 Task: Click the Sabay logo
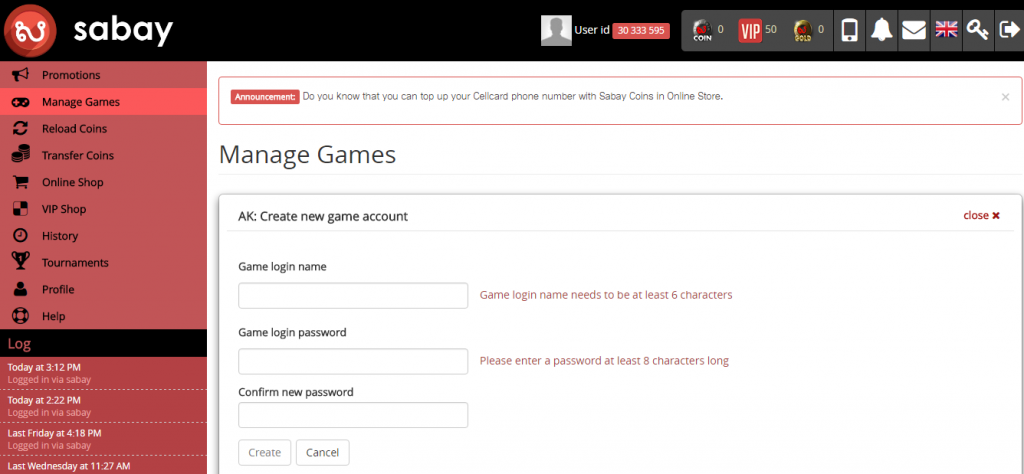(x=88, y=30)
